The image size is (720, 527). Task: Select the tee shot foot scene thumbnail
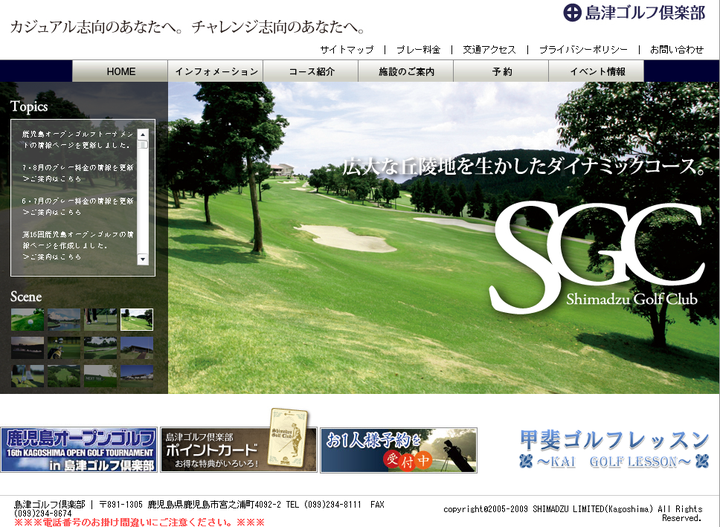click(x=28, y=376)
